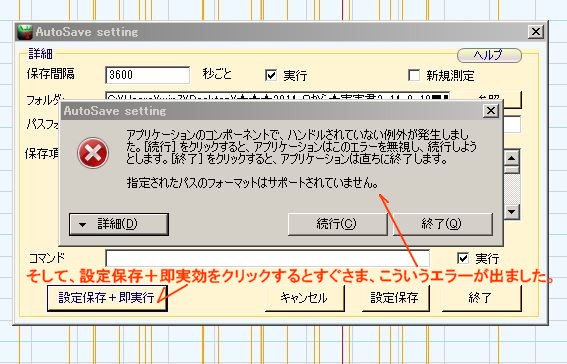Screen dimensions: 567x364
Task: Click the キャンセル button
Action: (x=304, y=298)
